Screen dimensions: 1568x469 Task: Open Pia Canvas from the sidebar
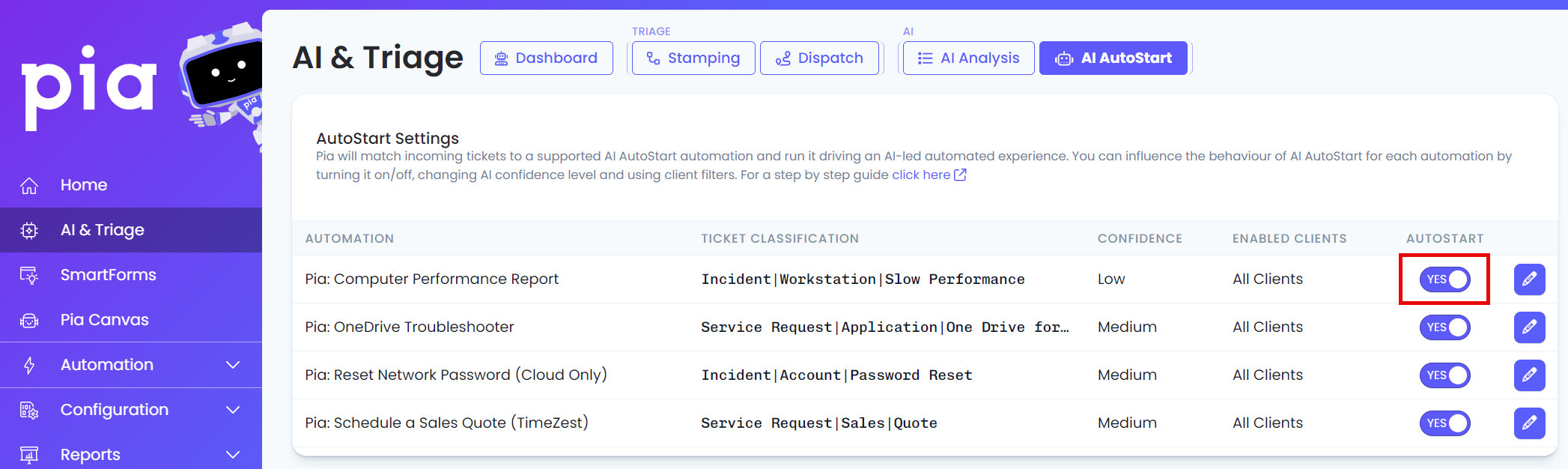pos(131,320)
